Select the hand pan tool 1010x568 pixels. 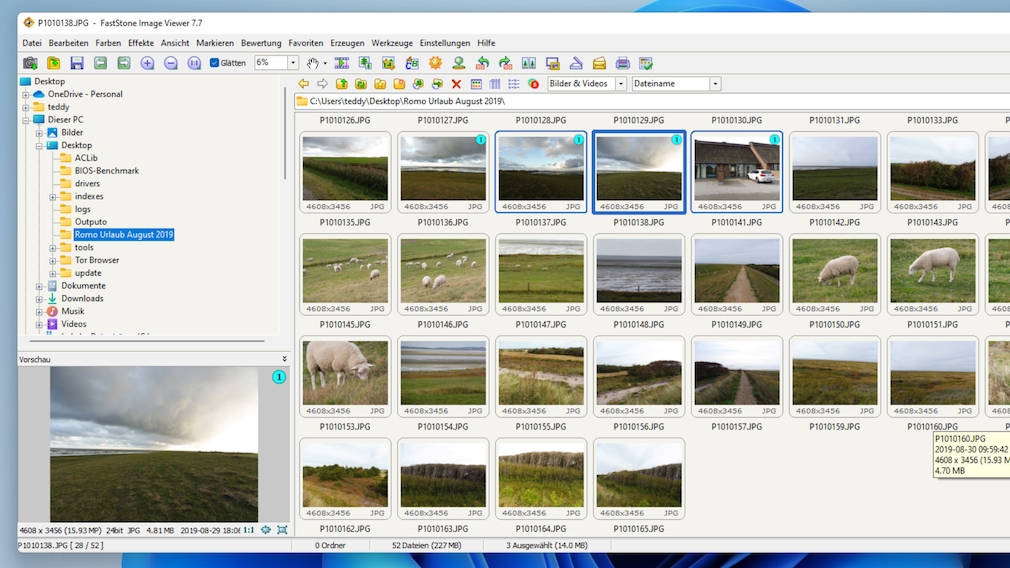click(x=312, y=63)
